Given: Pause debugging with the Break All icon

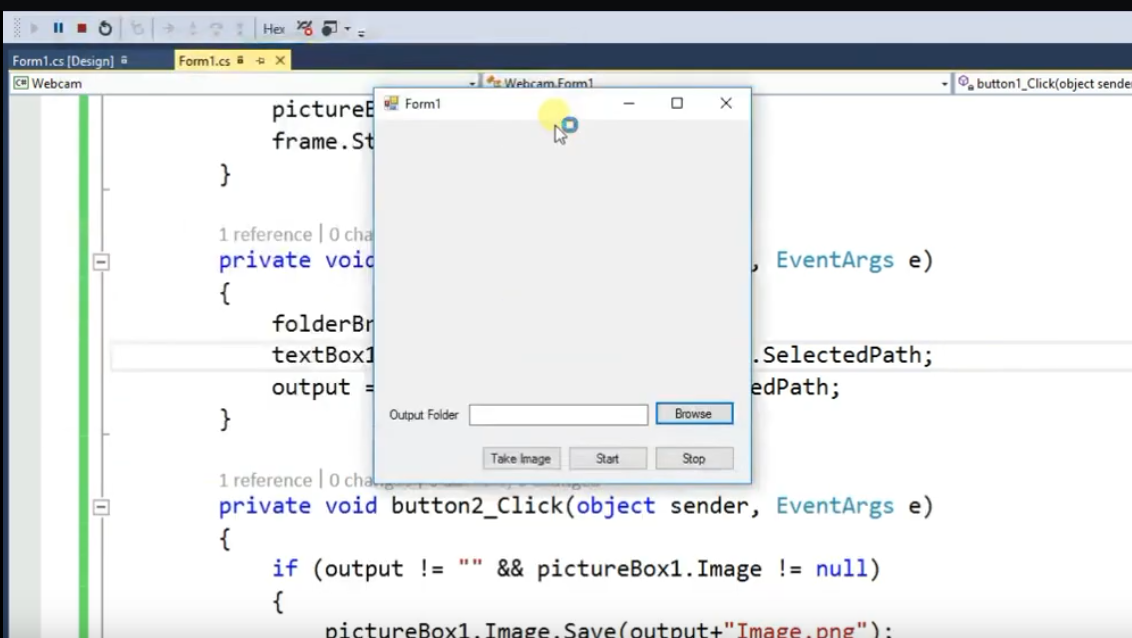Looking at the screenshot, I should click(58, 28).
